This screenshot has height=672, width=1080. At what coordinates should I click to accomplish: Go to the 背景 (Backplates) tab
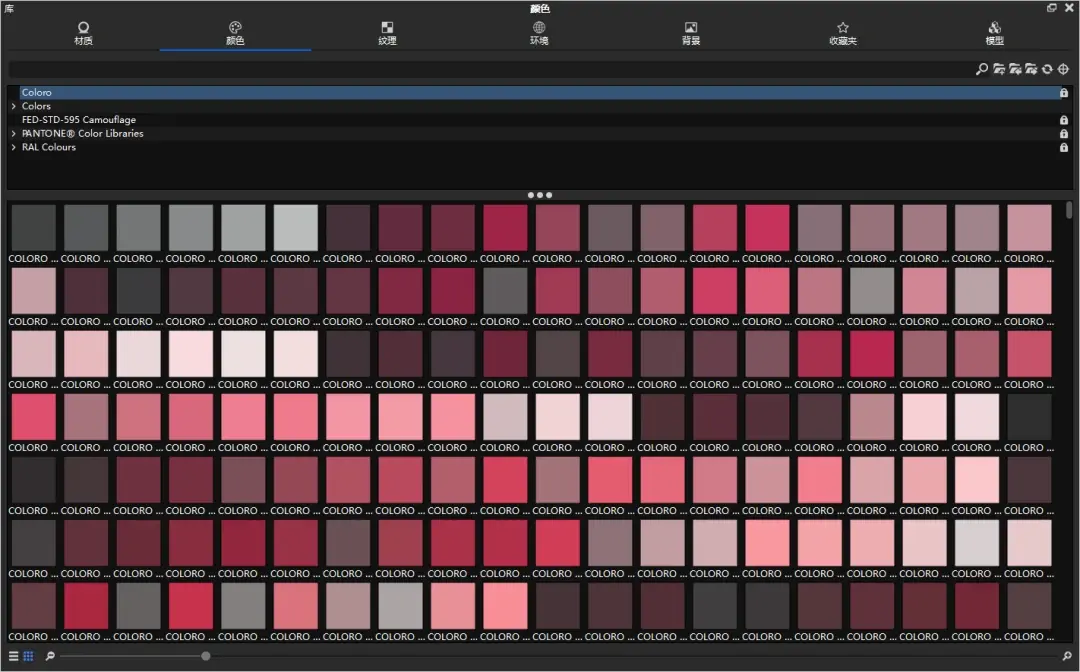(691, 33)
